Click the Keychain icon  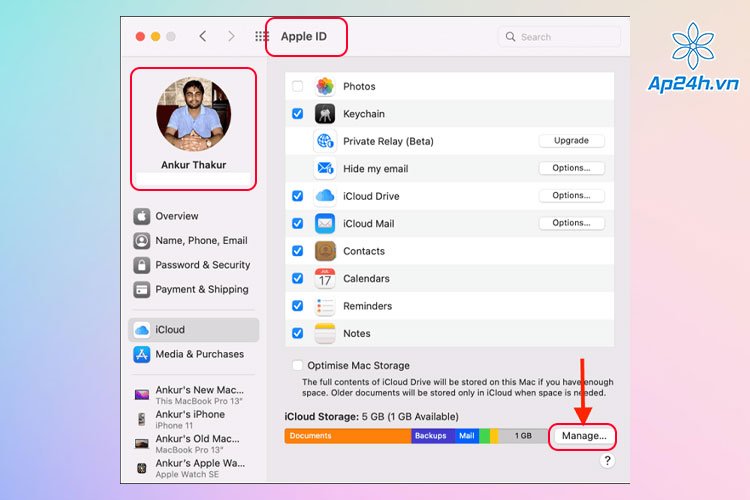325,114
